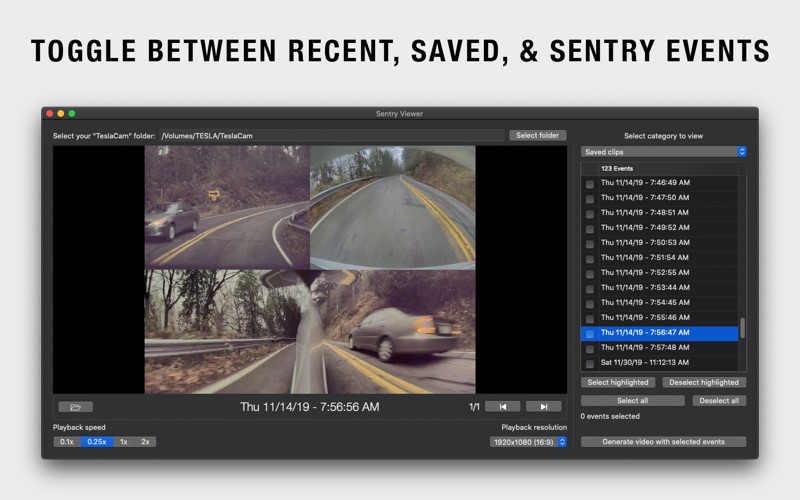
Task: Open folder icon button below video
Action: [x=76, y=407]
